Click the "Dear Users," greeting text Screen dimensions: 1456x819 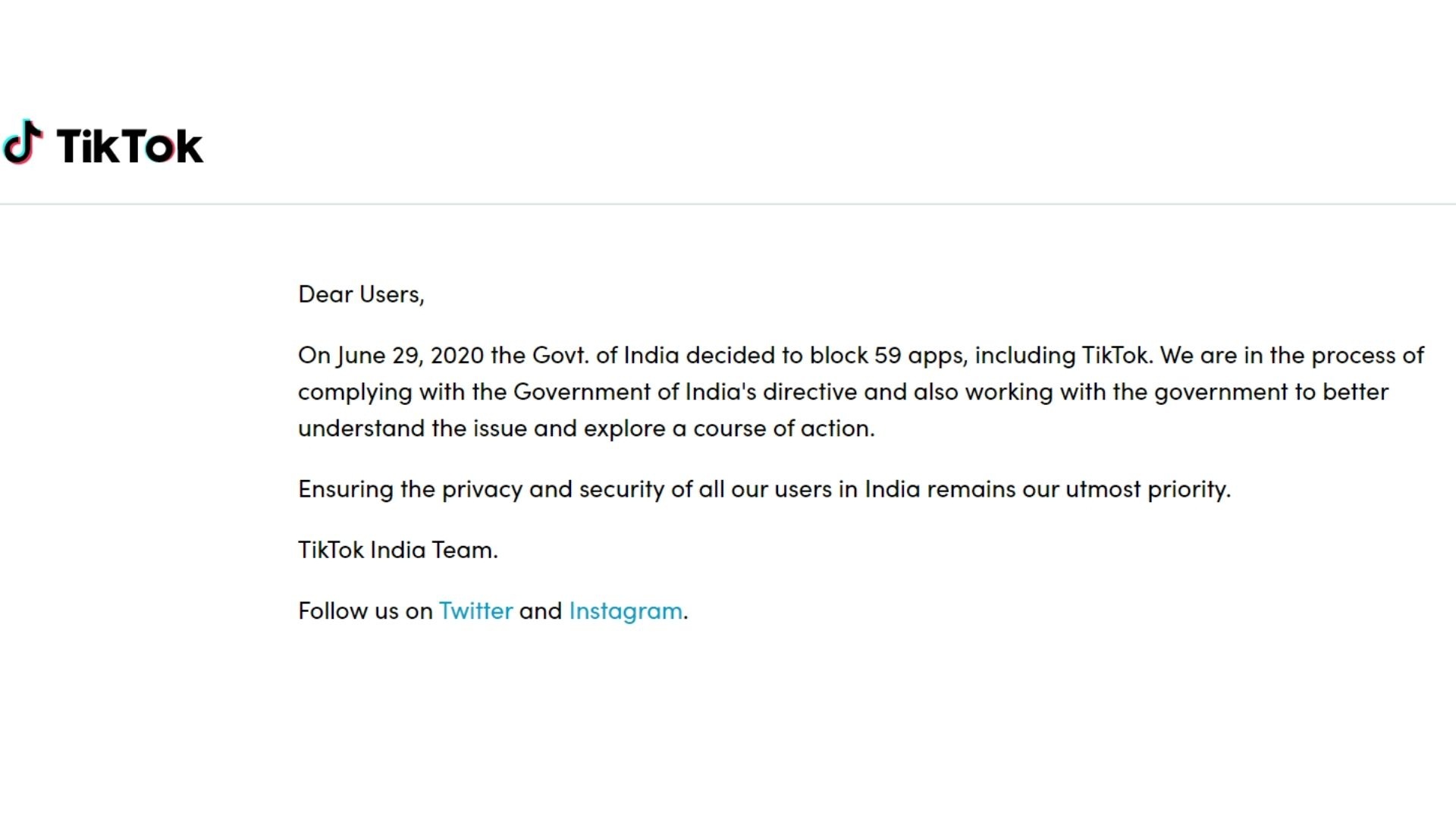pos(361,294)
